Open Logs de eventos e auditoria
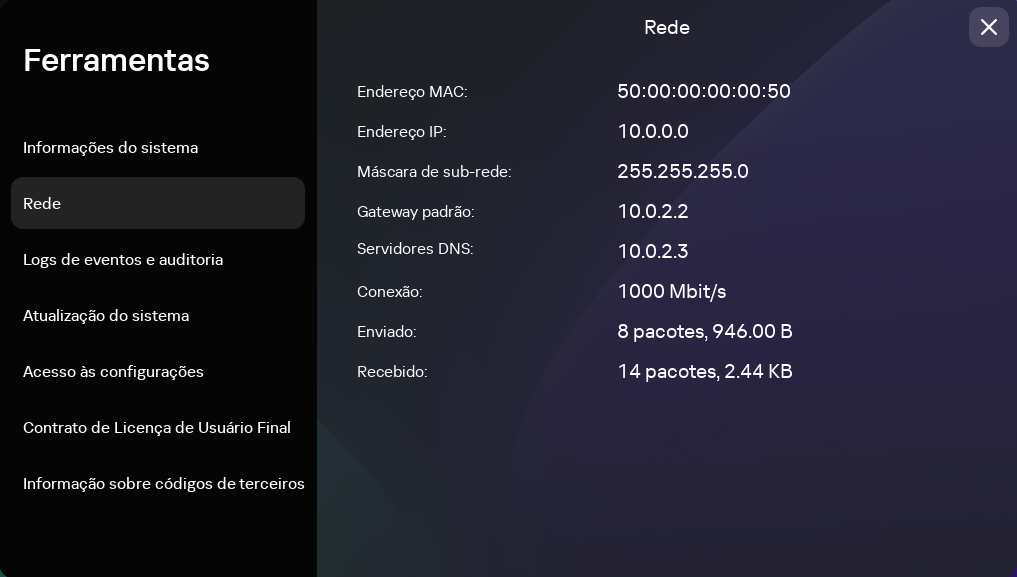 click(123, 260)
